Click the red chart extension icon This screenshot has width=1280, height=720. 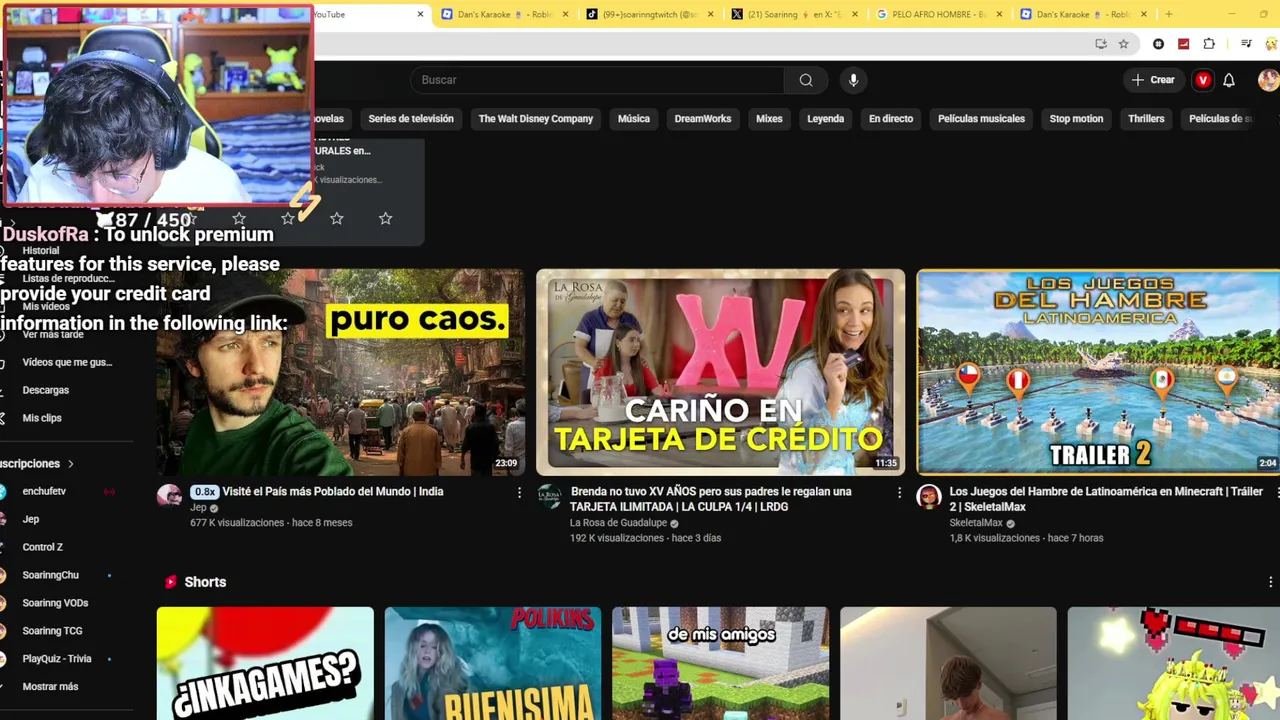(x=1184, y=44)
